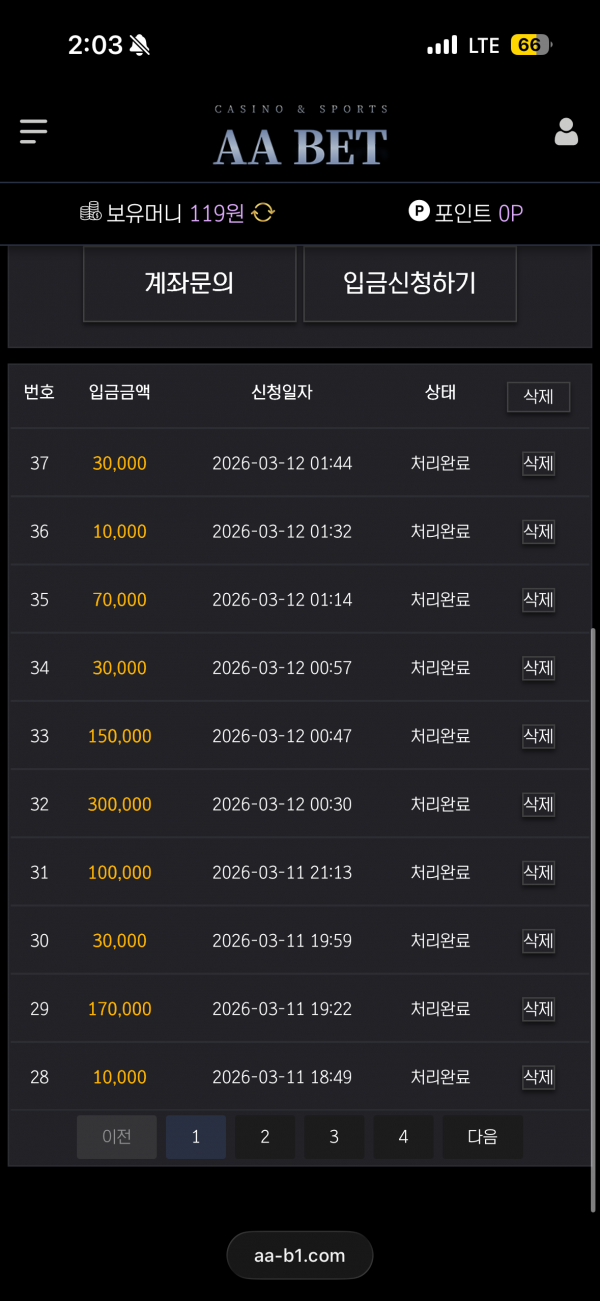
Task: Tap the aa-b1.com address bar
Action: click(x=300, y=1255)
